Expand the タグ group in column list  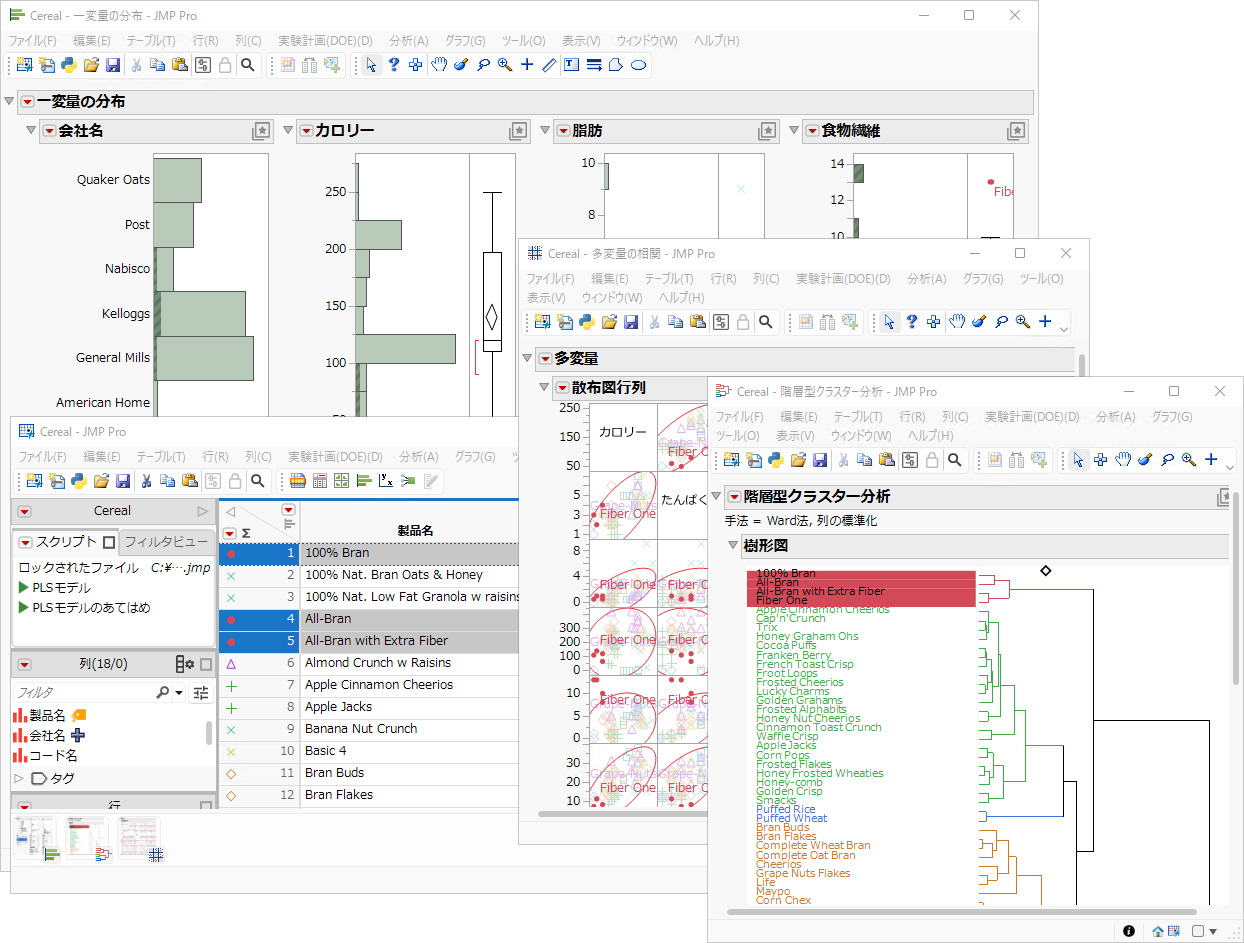tap(19, 778)
